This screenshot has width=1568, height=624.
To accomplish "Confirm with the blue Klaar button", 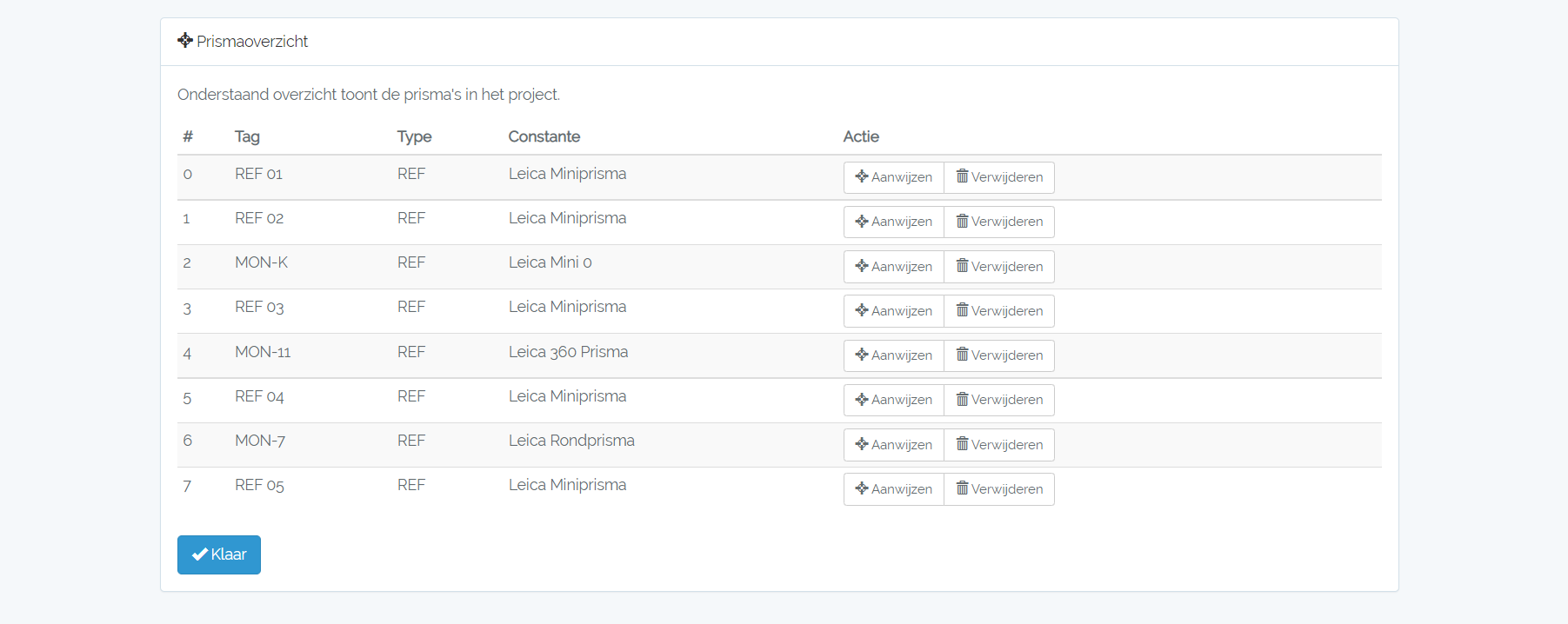I will (219, 554).
